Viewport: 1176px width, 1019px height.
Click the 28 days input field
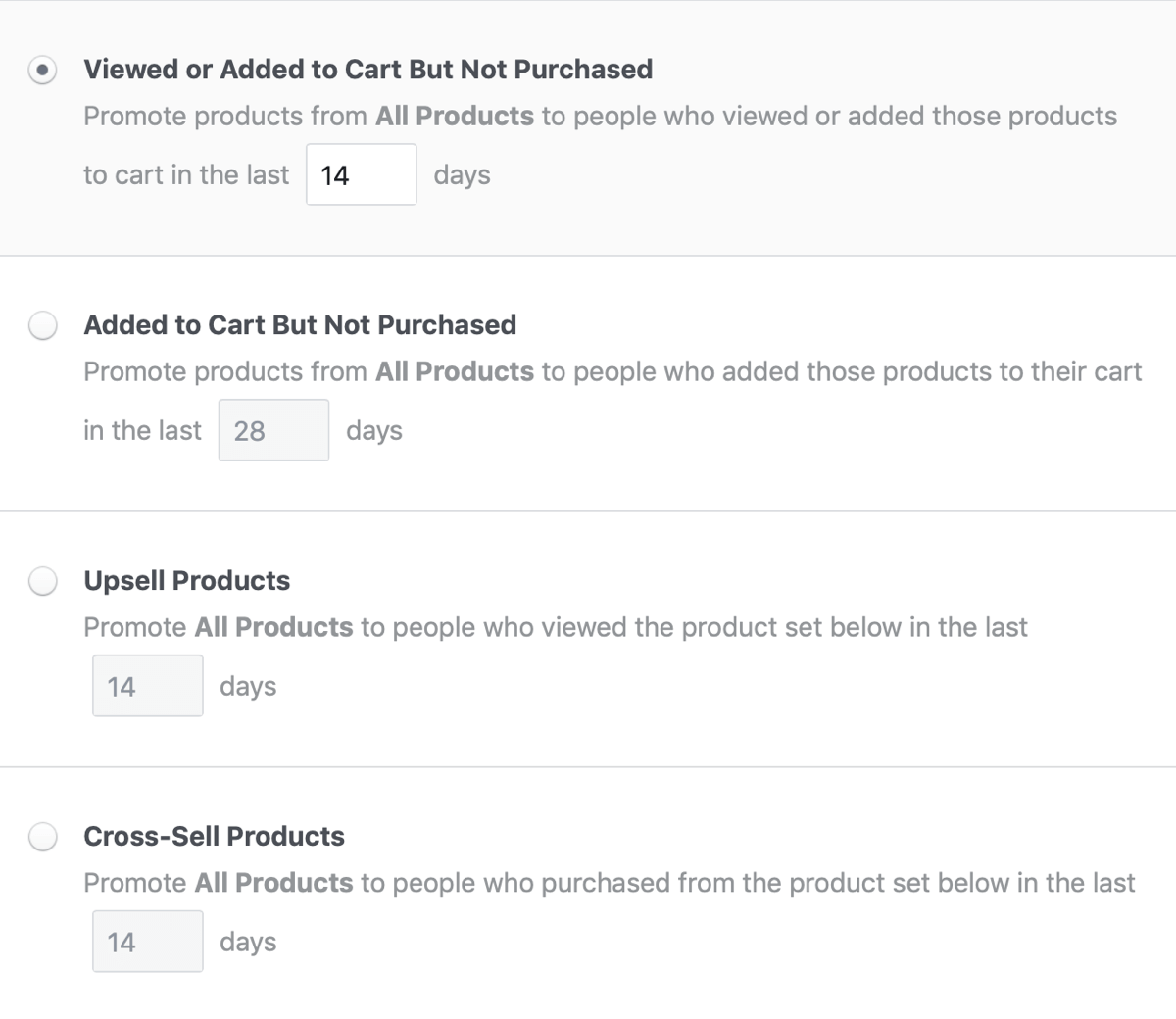(x=273, y=430)
